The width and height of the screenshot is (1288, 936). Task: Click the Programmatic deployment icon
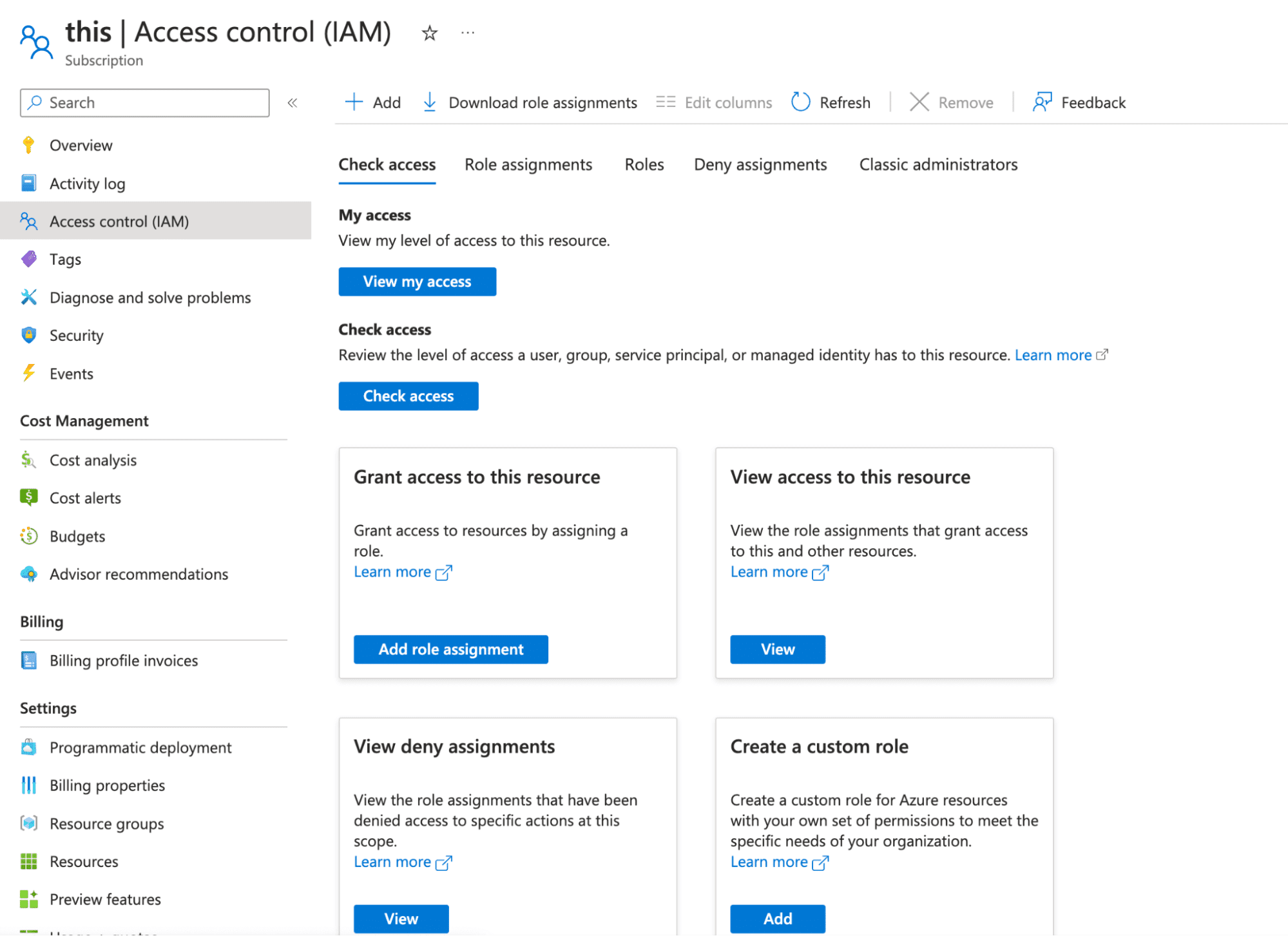[x=28, y=747]
